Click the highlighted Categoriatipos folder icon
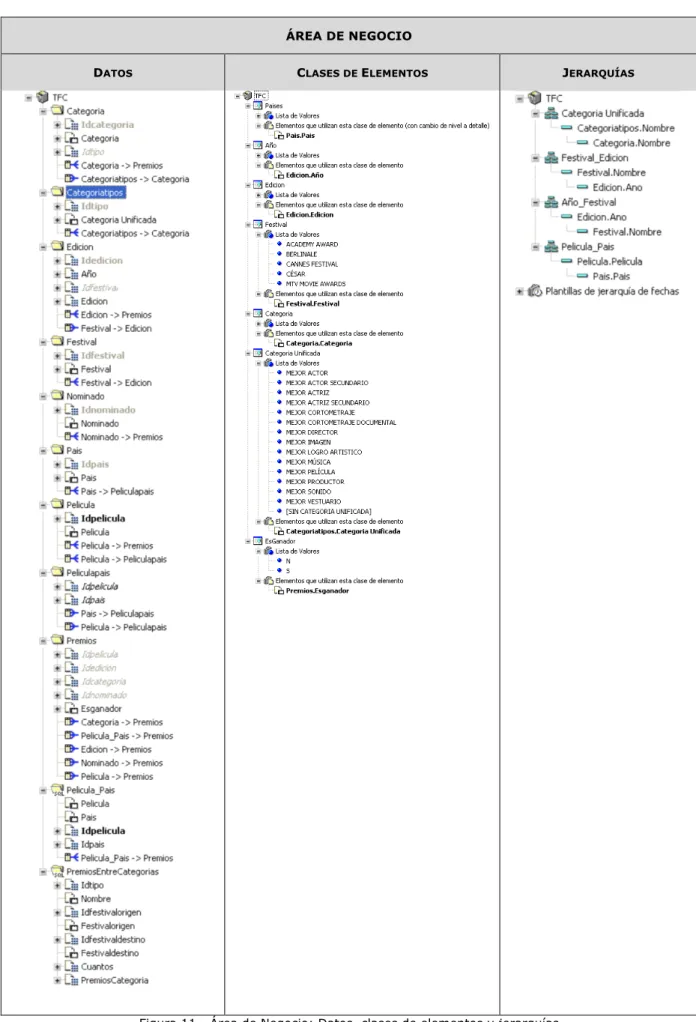 coord(57,192)
